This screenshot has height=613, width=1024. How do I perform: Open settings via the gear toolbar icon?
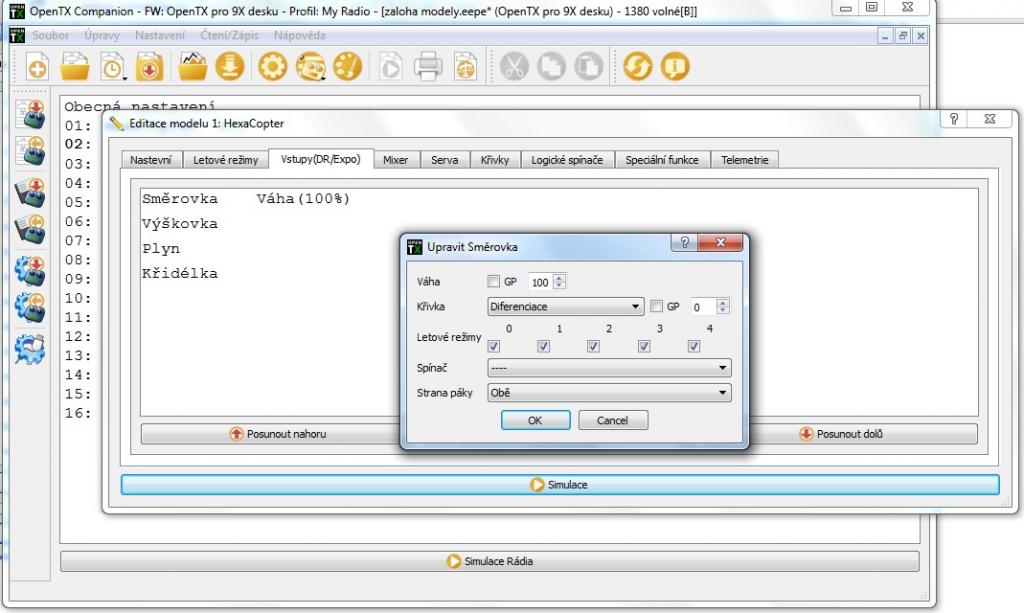[x=272, y=67]
